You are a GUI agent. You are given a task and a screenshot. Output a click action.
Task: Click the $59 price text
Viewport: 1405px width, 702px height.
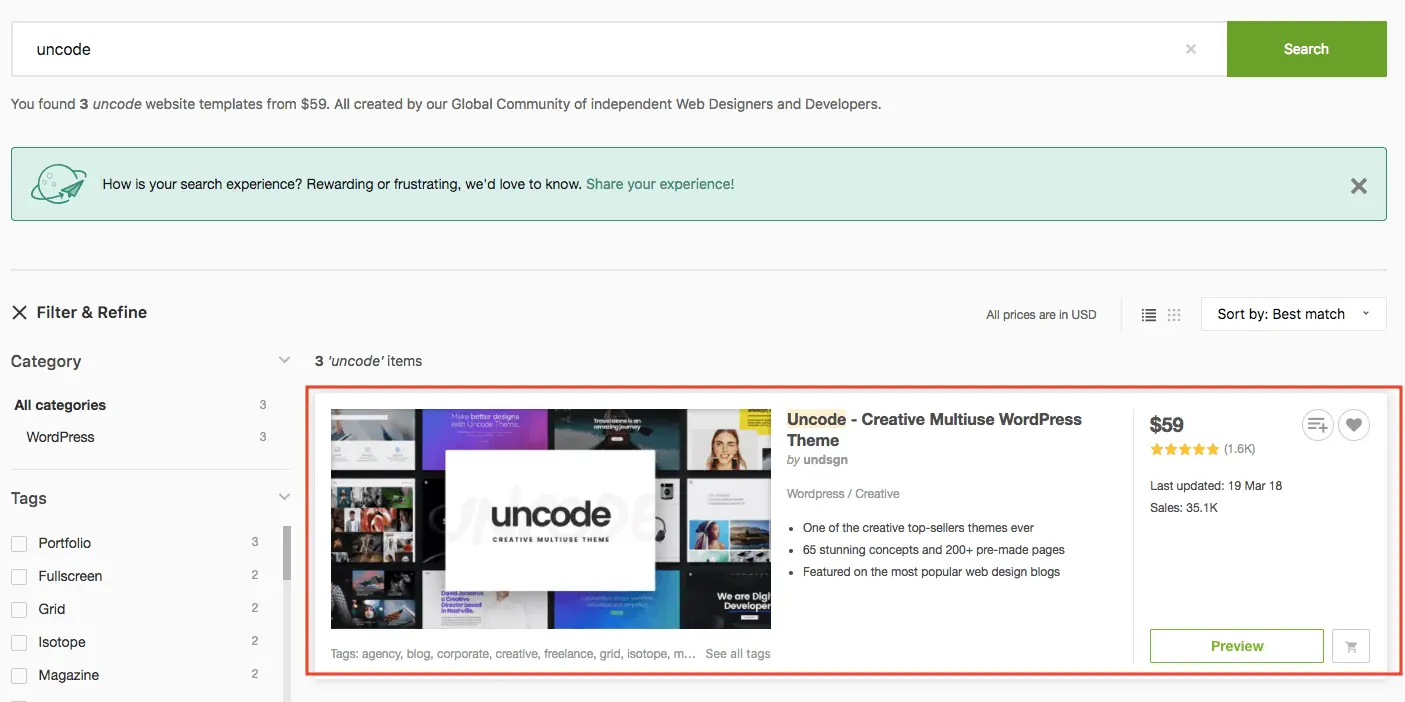[1167, 424]
